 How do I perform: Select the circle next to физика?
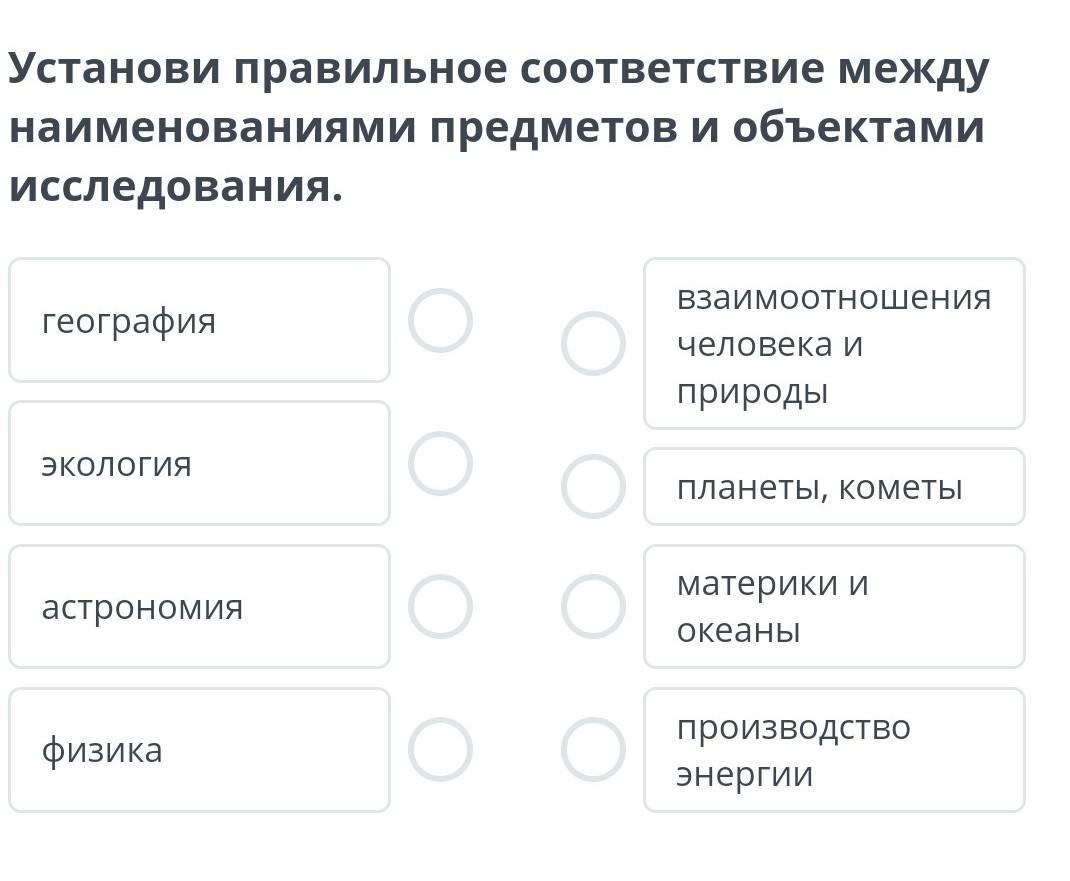click(440, 750)
